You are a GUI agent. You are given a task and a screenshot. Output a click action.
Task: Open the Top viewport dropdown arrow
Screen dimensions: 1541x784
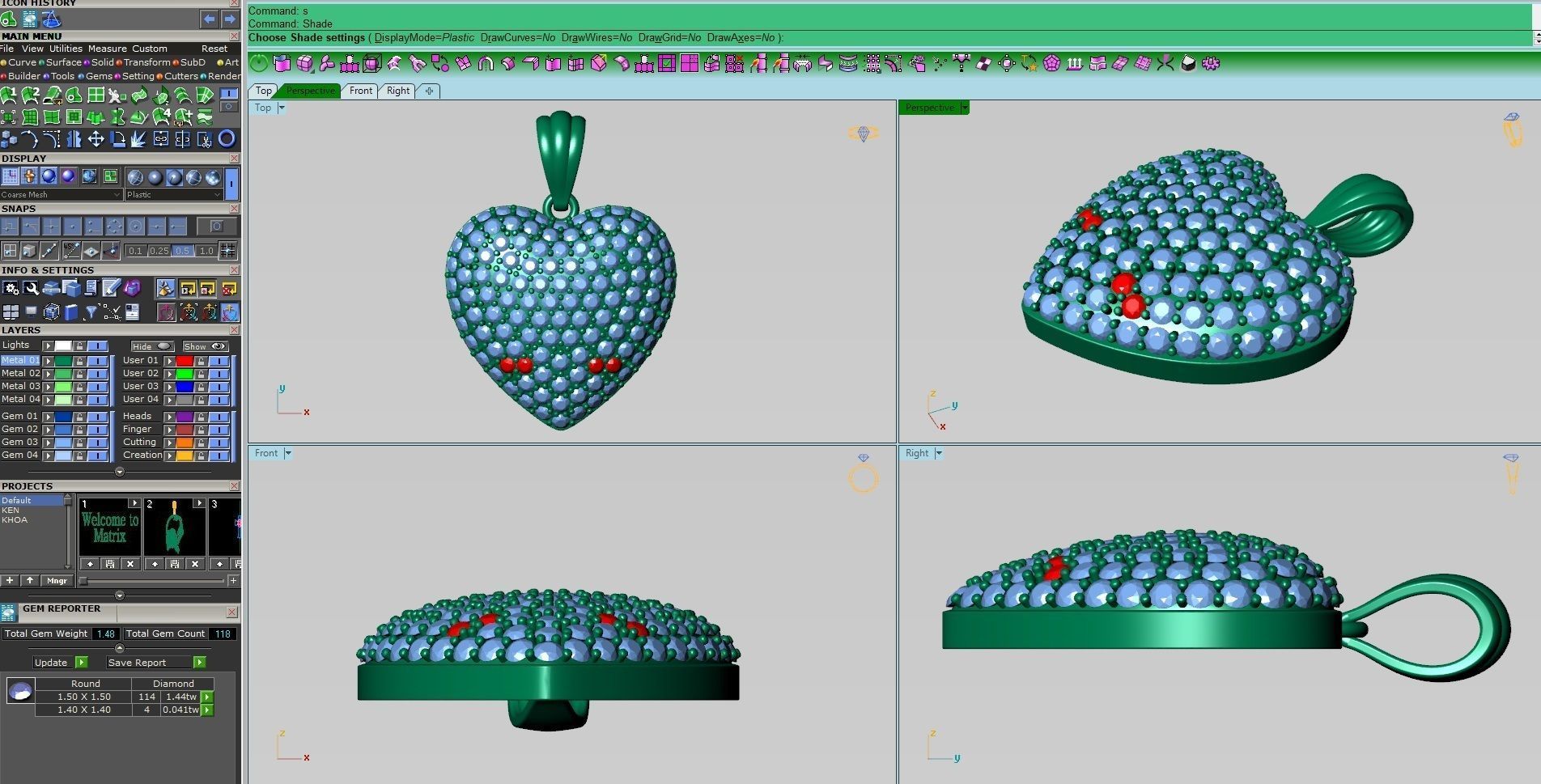click(x=282, y=108)
